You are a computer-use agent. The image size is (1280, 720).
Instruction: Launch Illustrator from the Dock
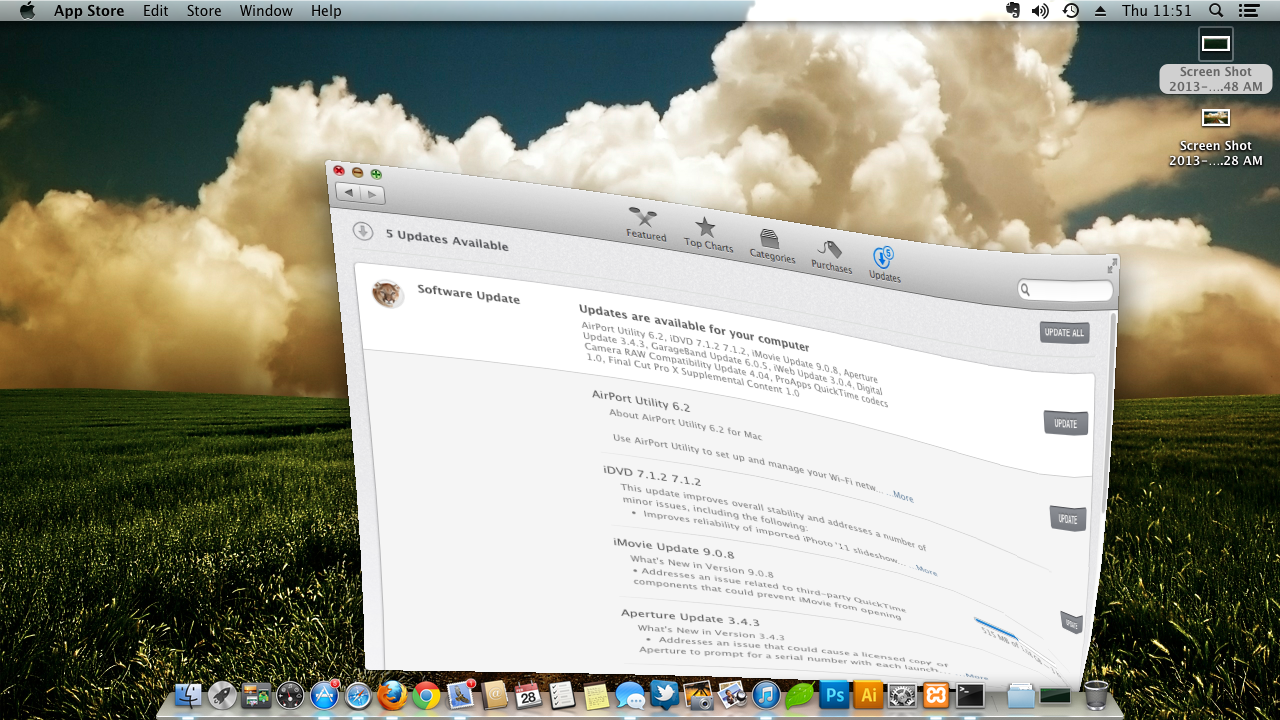click(868, 695)
